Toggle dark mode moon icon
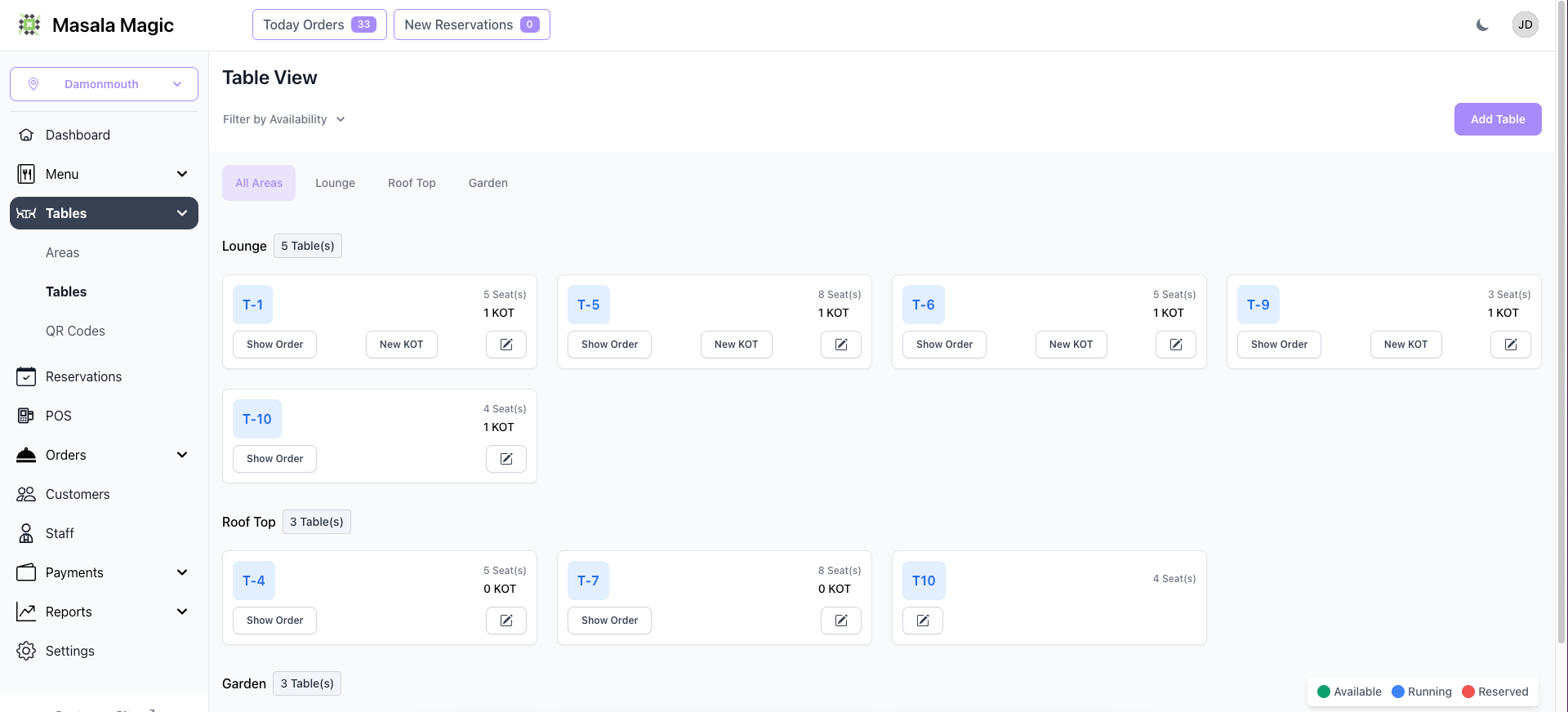1568x712 pixels. [1482, 24]
